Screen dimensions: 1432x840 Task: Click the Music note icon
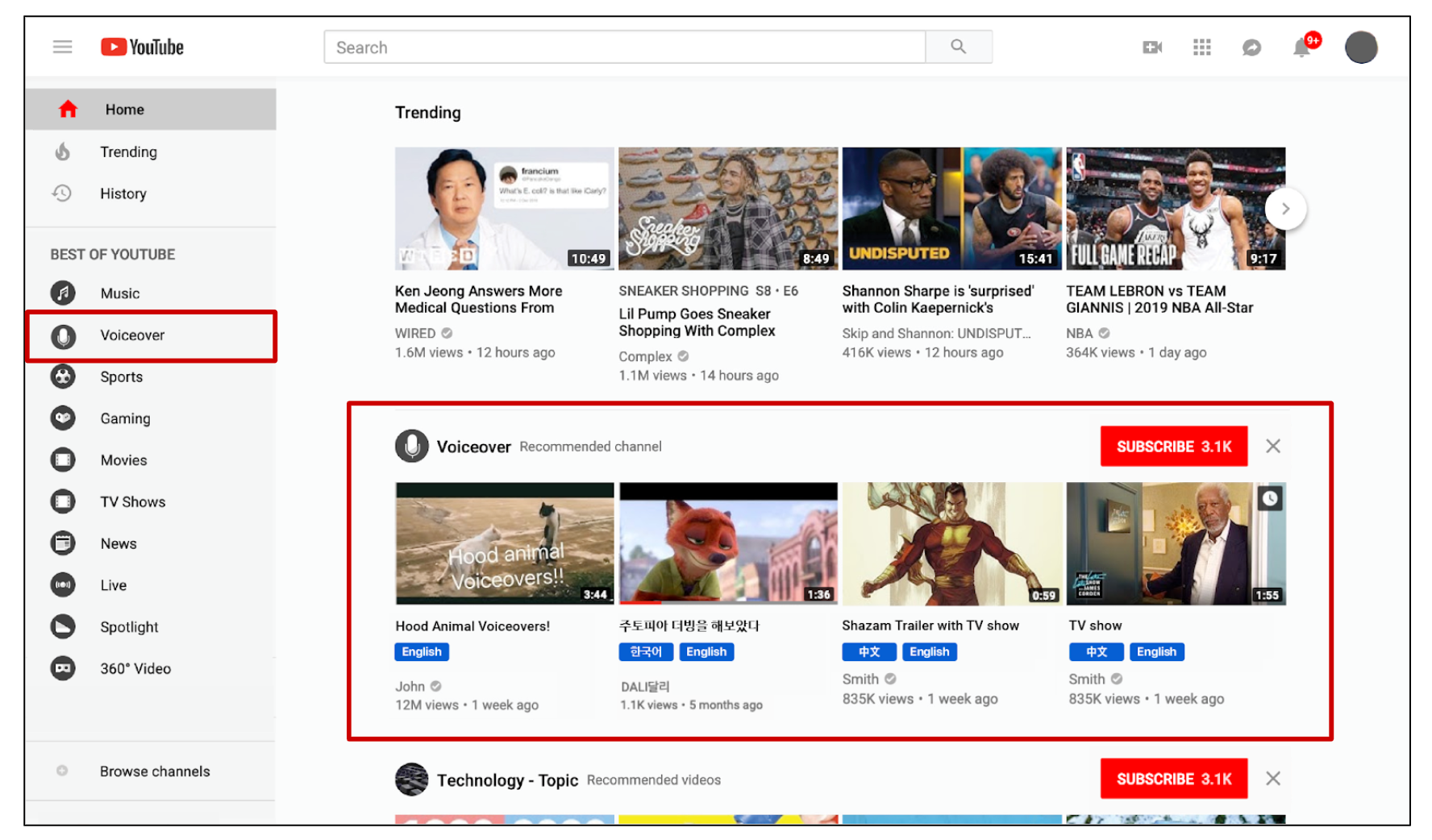click(x=63, y=293)
